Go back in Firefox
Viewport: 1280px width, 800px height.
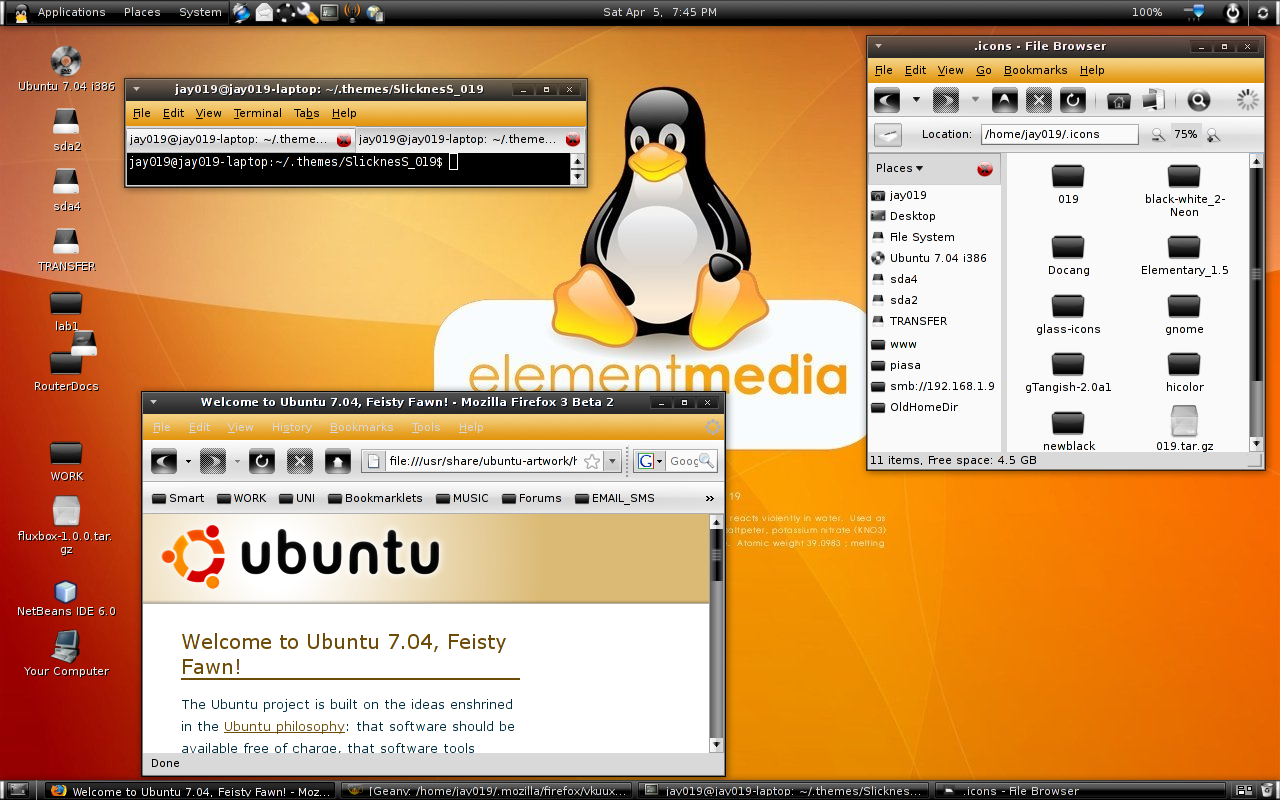pyautogui.click(x=164, y=461)
